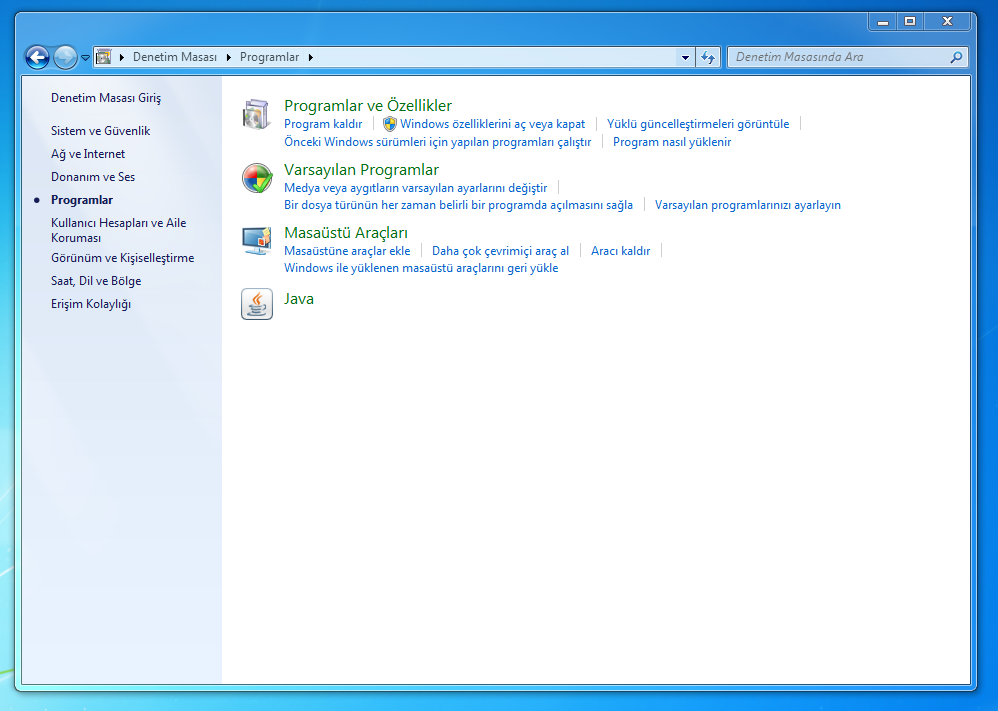
Task: Click Daha çok çevrimiçi araç al
Action: 500,251
